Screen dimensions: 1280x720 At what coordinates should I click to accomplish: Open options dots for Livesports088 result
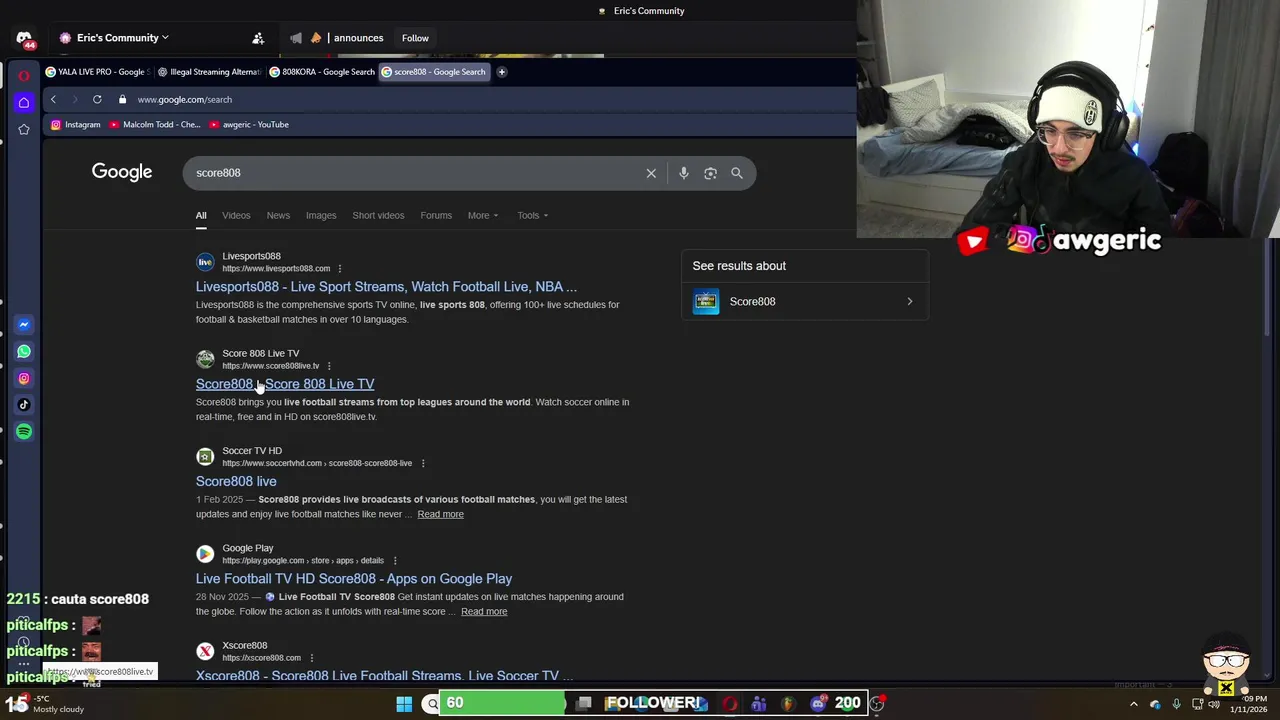340,268
